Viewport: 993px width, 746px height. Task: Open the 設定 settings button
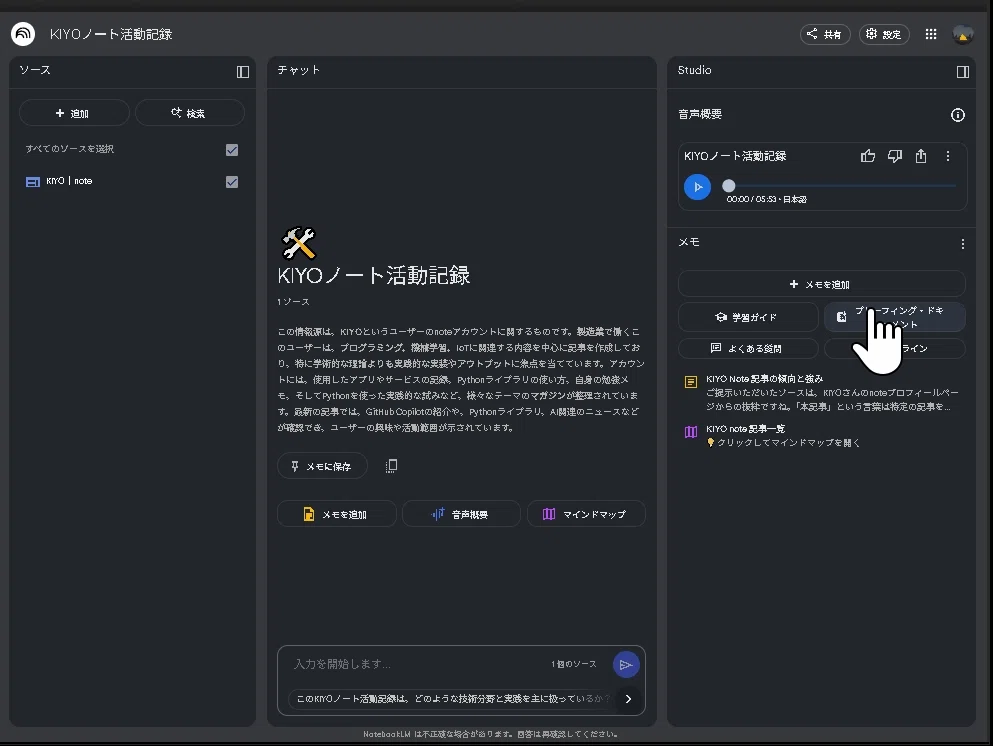click(x=884, y=34)
